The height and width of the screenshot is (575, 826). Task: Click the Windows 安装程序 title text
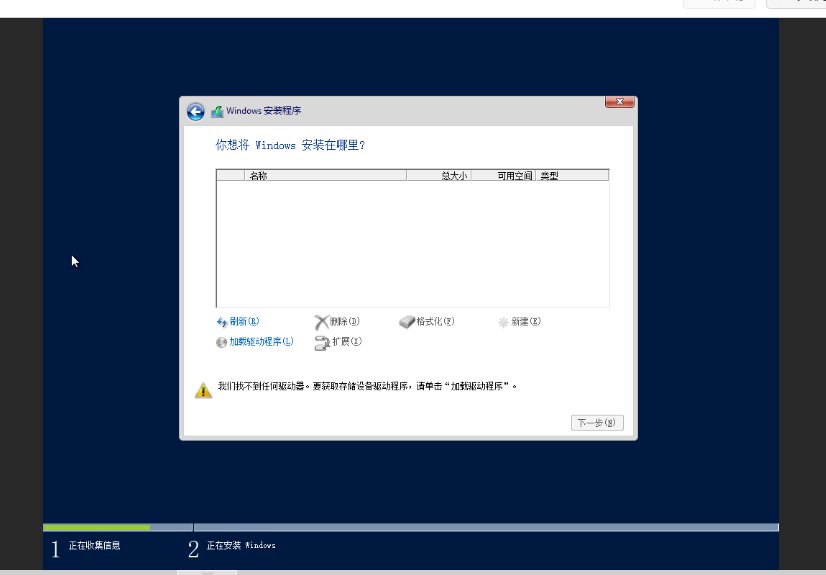pos(264,111)
